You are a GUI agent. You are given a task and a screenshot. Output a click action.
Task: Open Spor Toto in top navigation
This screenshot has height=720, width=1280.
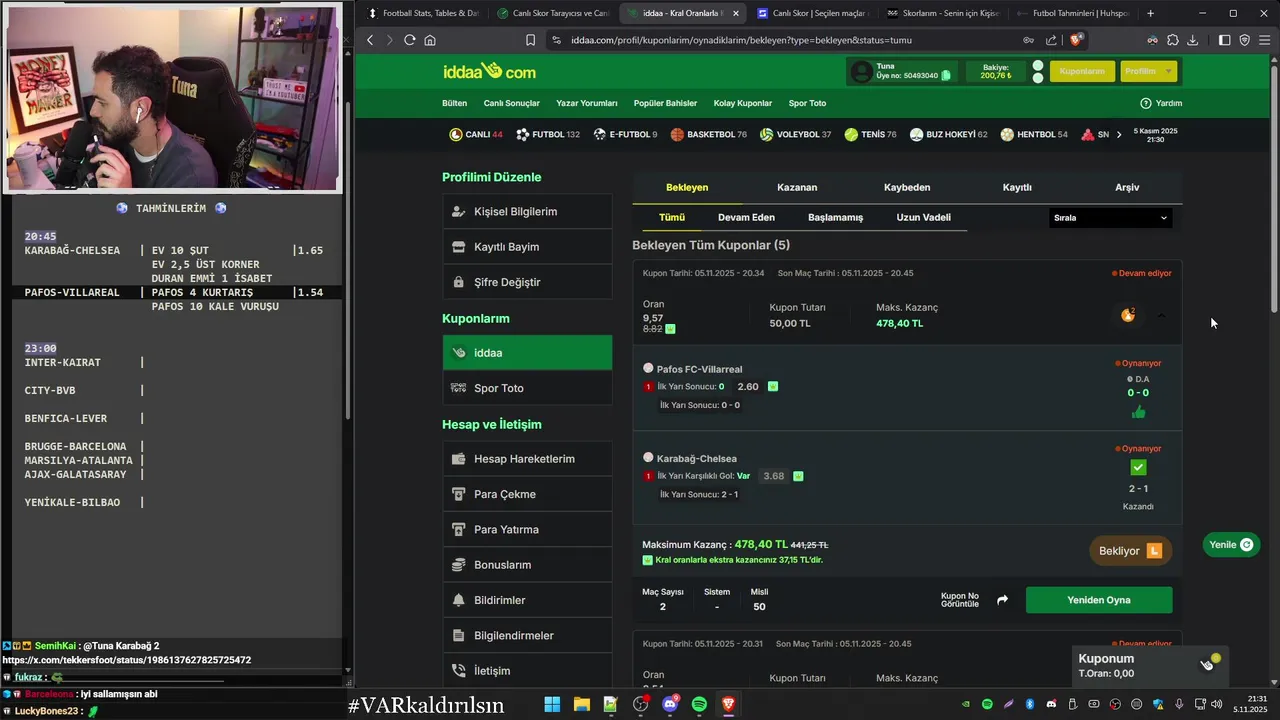(x=807, y=103)
